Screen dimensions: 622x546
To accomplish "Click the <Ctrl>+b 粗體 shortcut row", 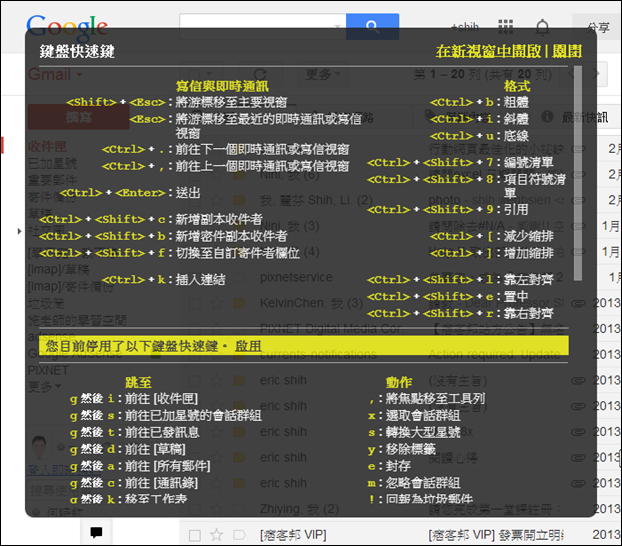I will pos(479,102).
